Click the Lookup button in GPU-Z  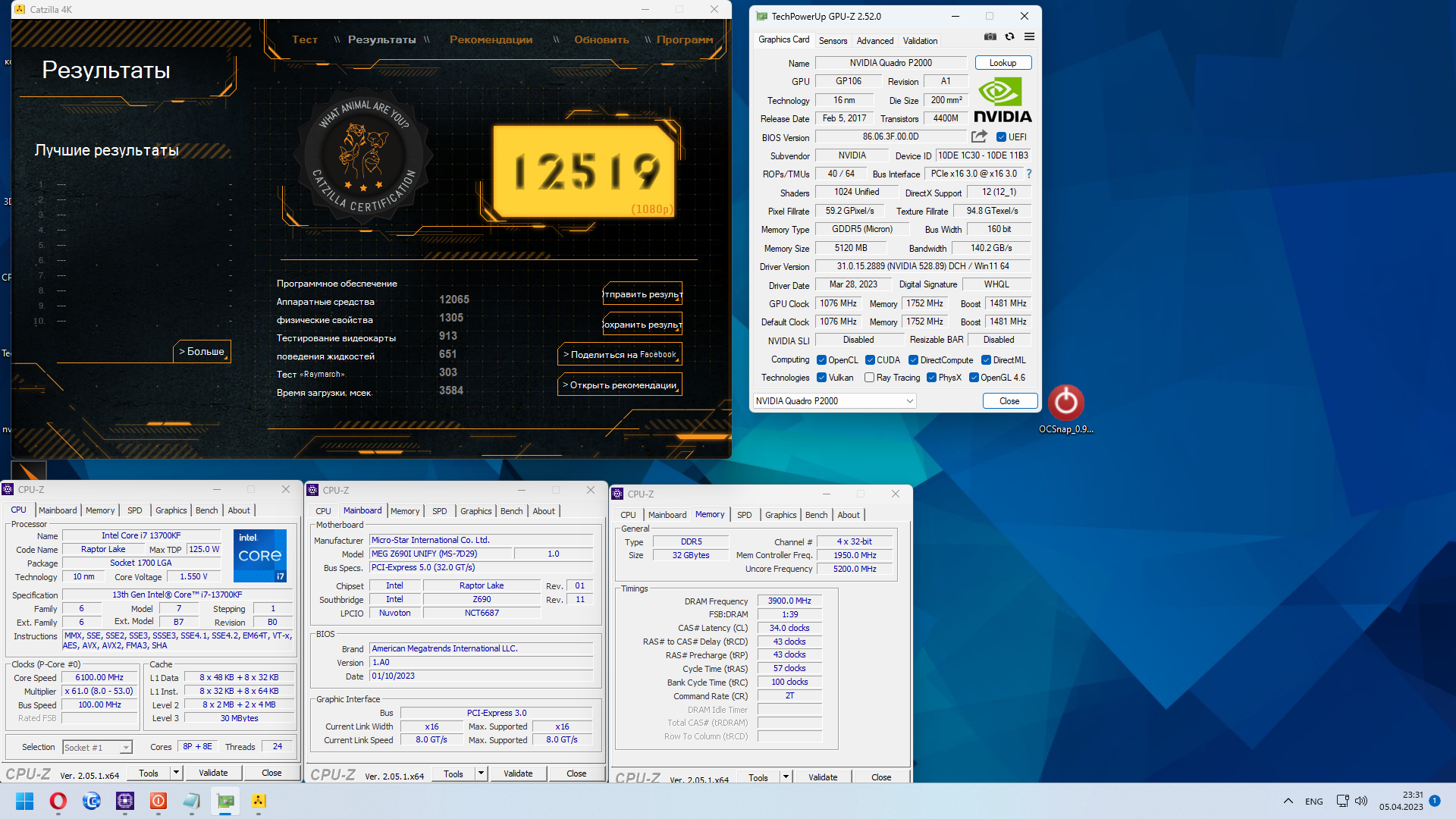pyautogui.click(x=1003, y=63)
